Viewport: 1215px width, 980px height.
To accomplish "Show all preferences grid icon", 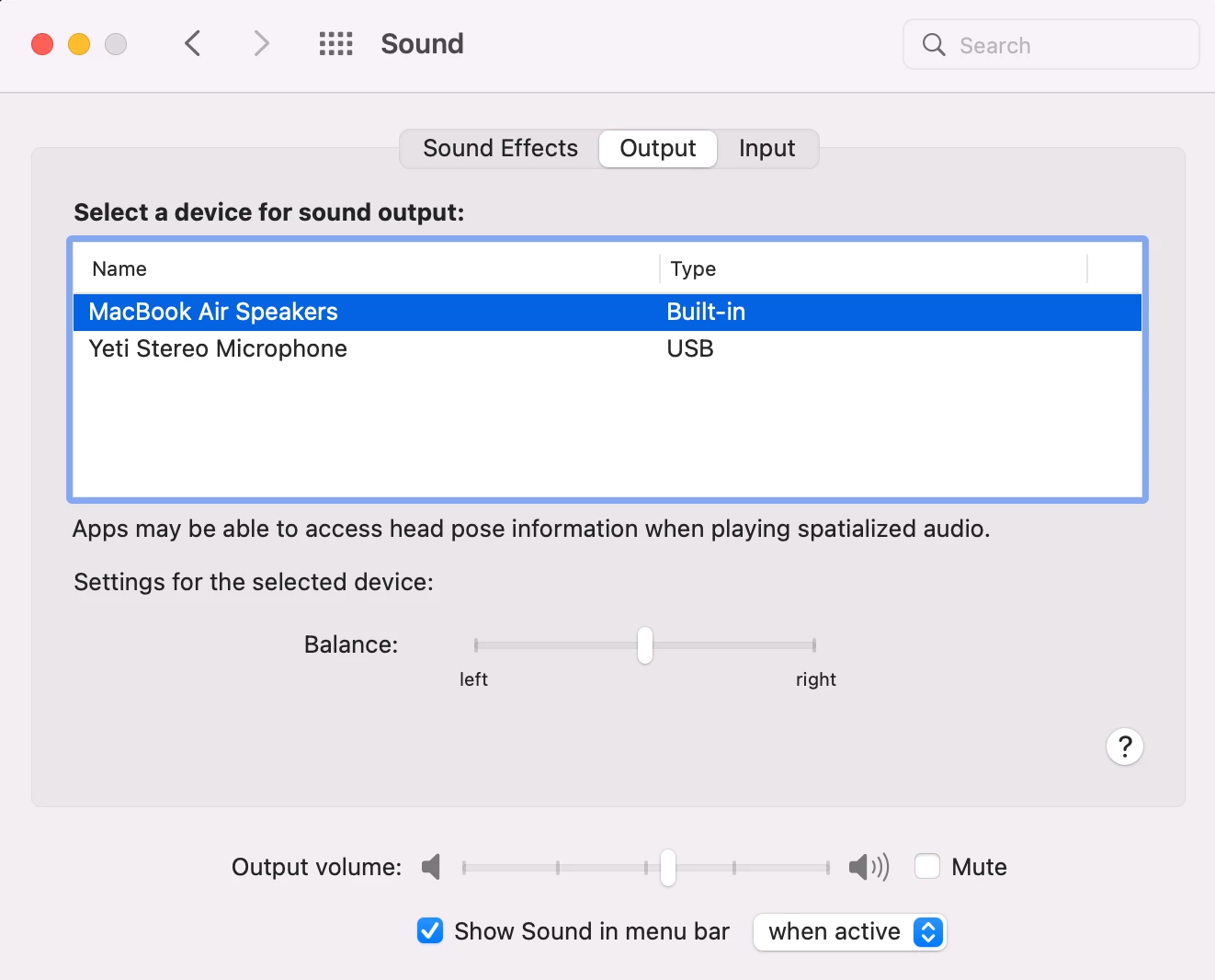I will pyautogui.click(x=335, y=43).
